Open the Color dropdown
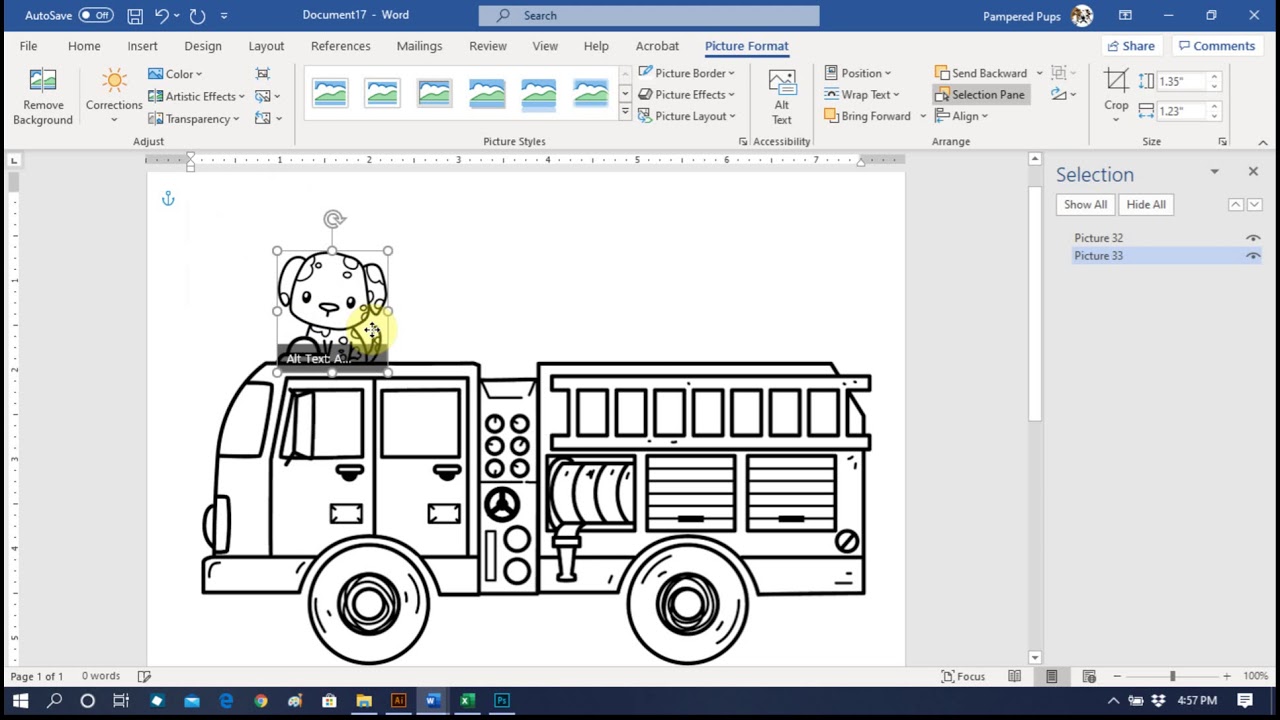Image resolution: width=1280 pixels, height=720 pixels. point(175,74)
